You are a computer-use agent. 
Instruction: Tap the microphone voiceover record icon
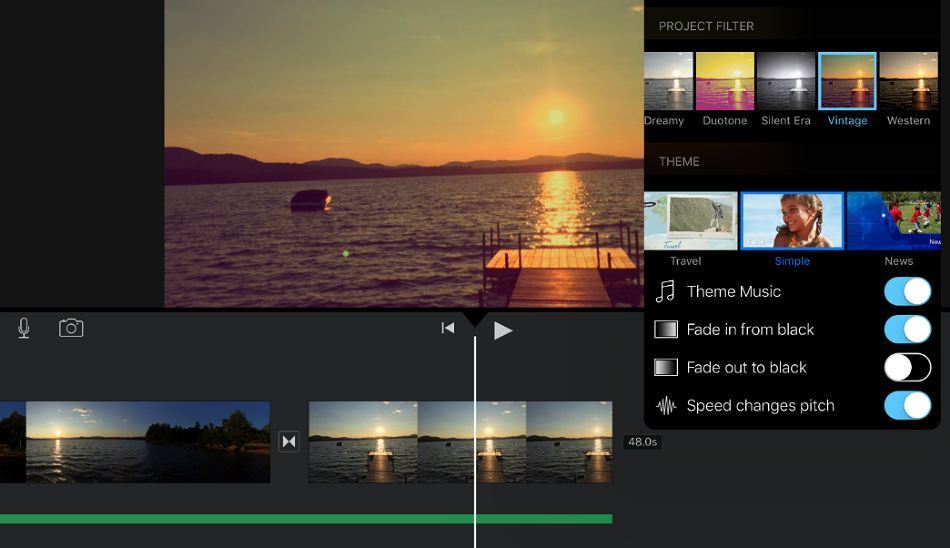click(x=24, y=328)
